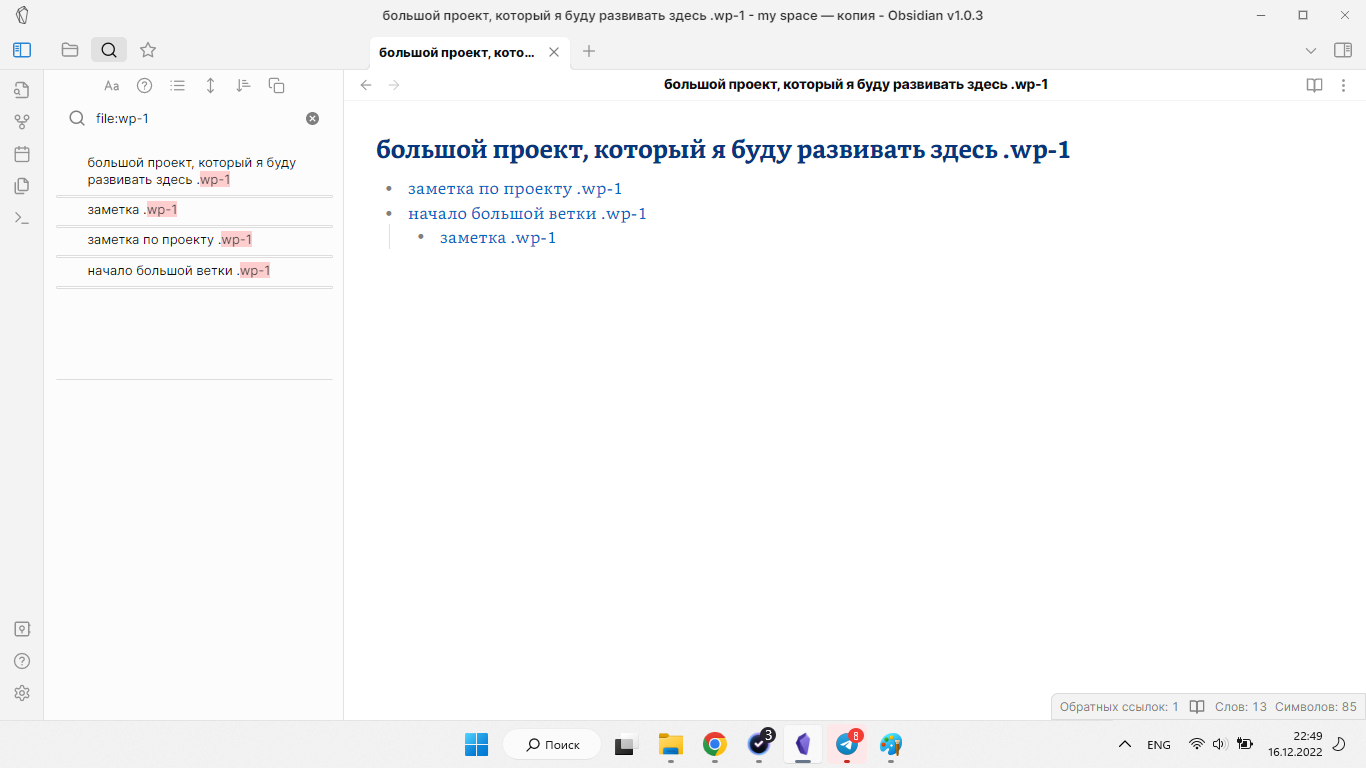This screenshot has height=768, width=1366.
Task: Open Task View on taskbar
Action: (626, 745)
